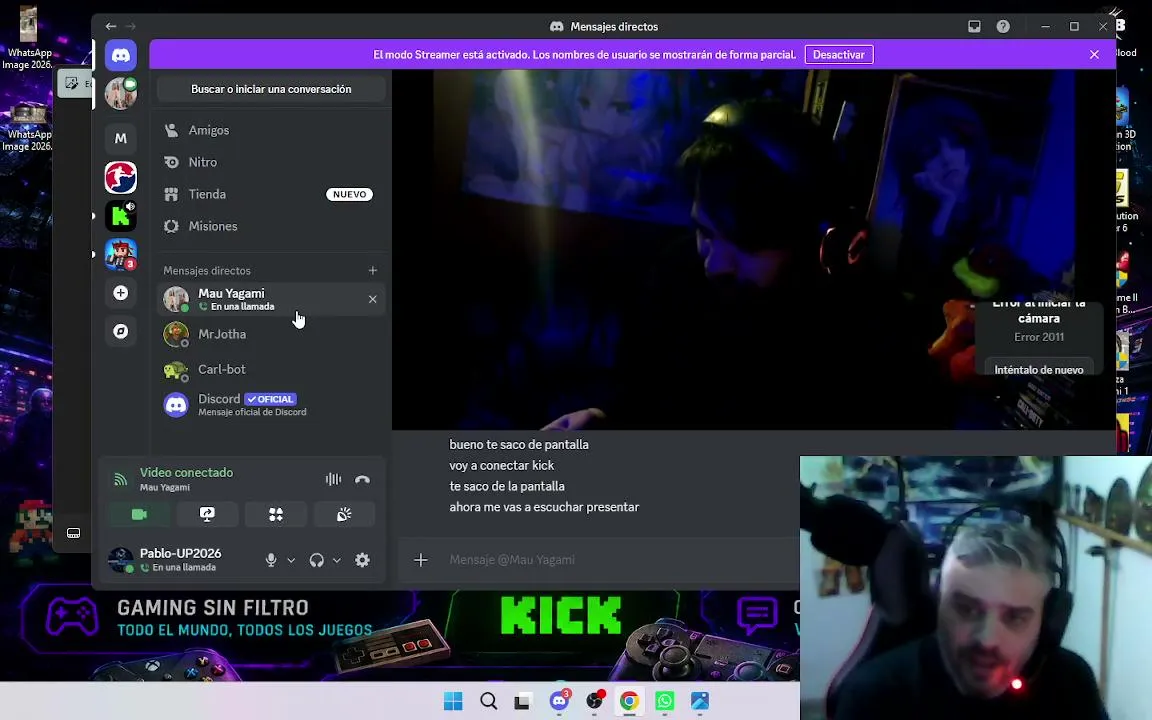Open user settings gear
The width and height of the screenshot is (1152, 720).
[362, 560]
